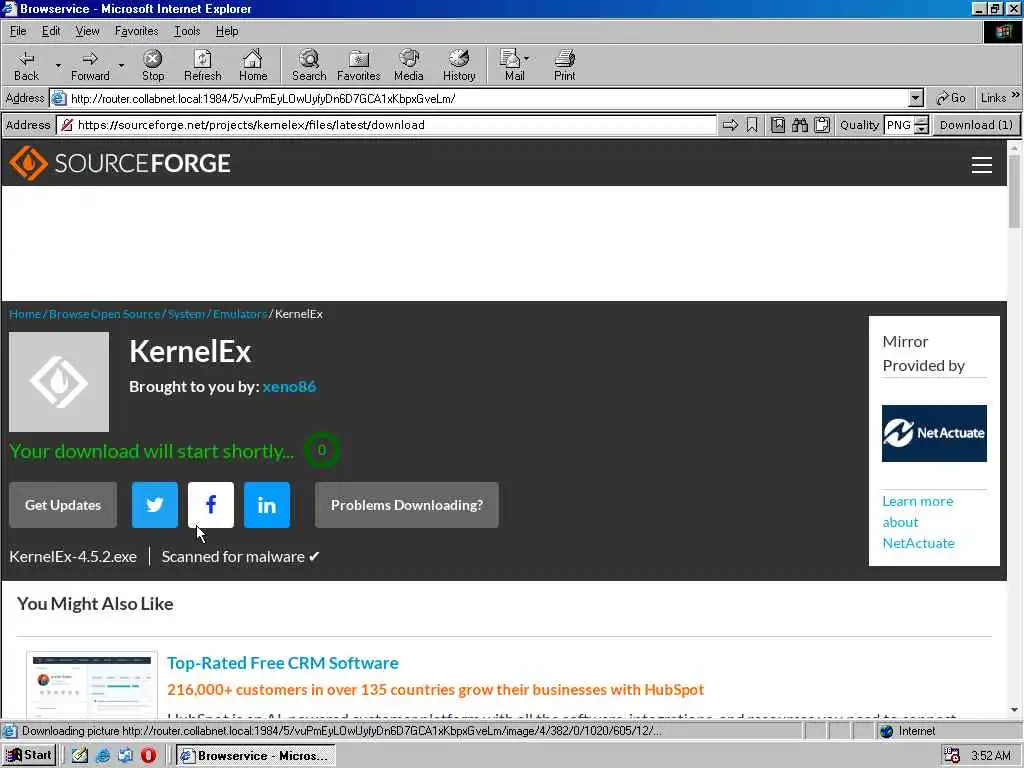The height and width of the screenshot is (768, 1024).
Task: Click the task scheduler tray icon
Action: click(x=952, y=756)
